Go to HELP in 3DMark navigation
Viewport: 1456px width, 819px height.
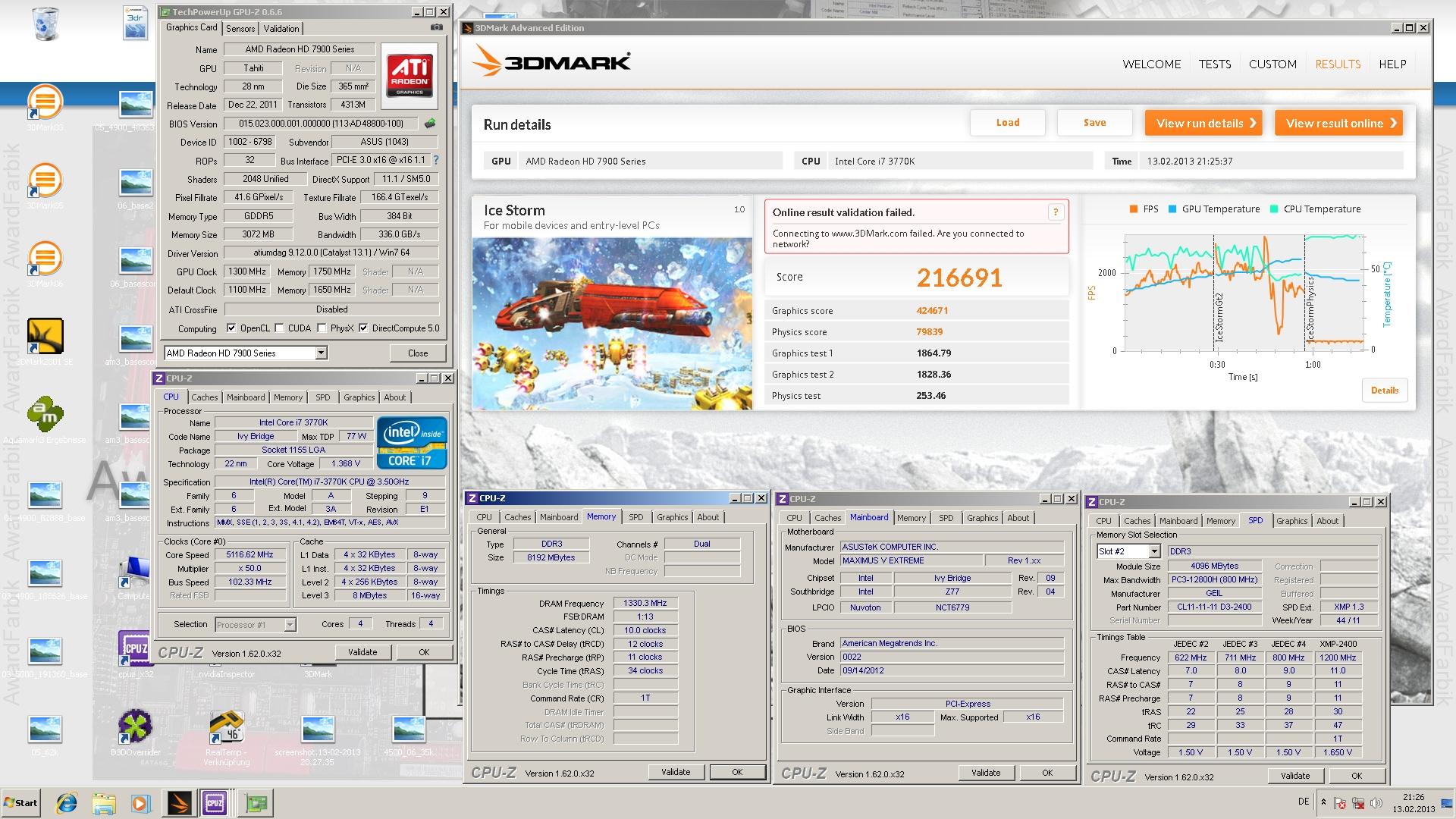(x=1392, y=64)
